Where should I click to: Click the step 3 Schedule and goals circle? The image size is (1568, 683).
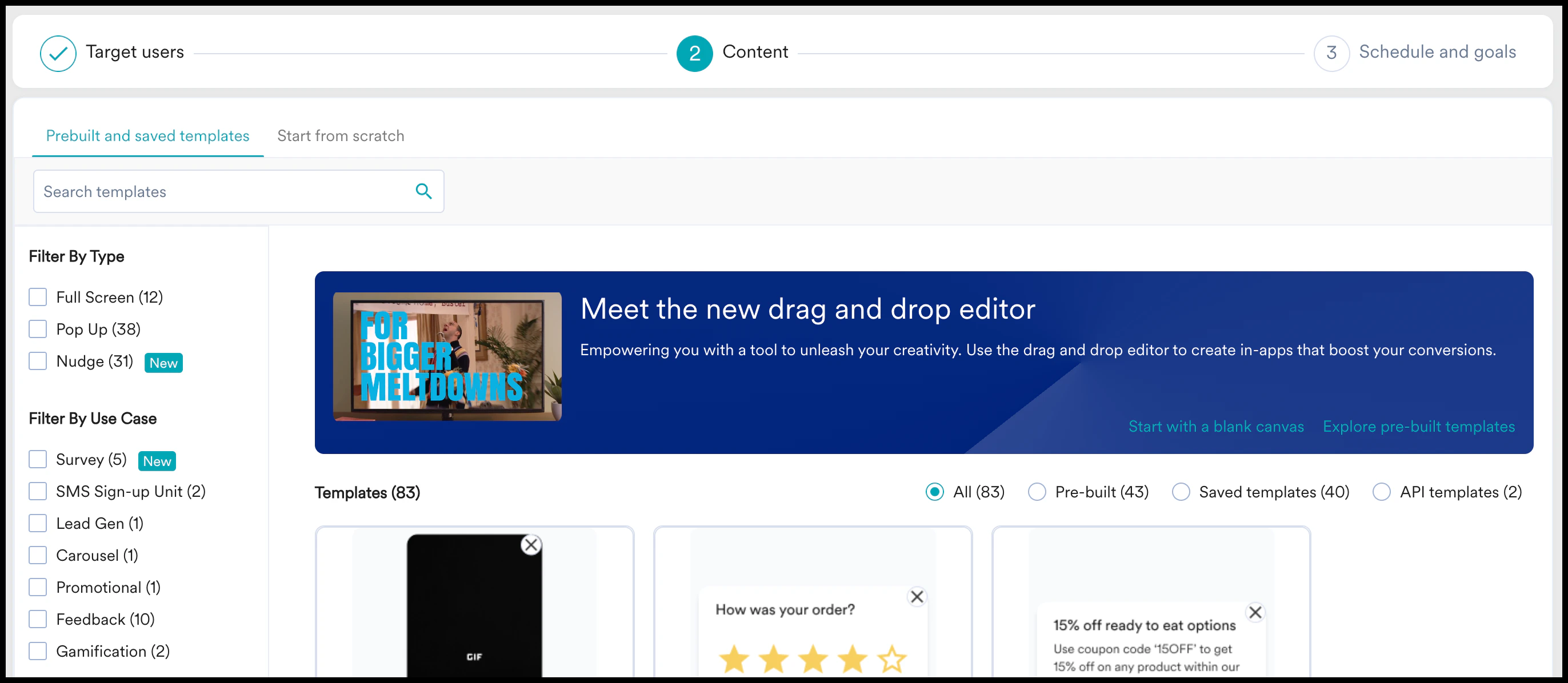[x=1331, y=54]
